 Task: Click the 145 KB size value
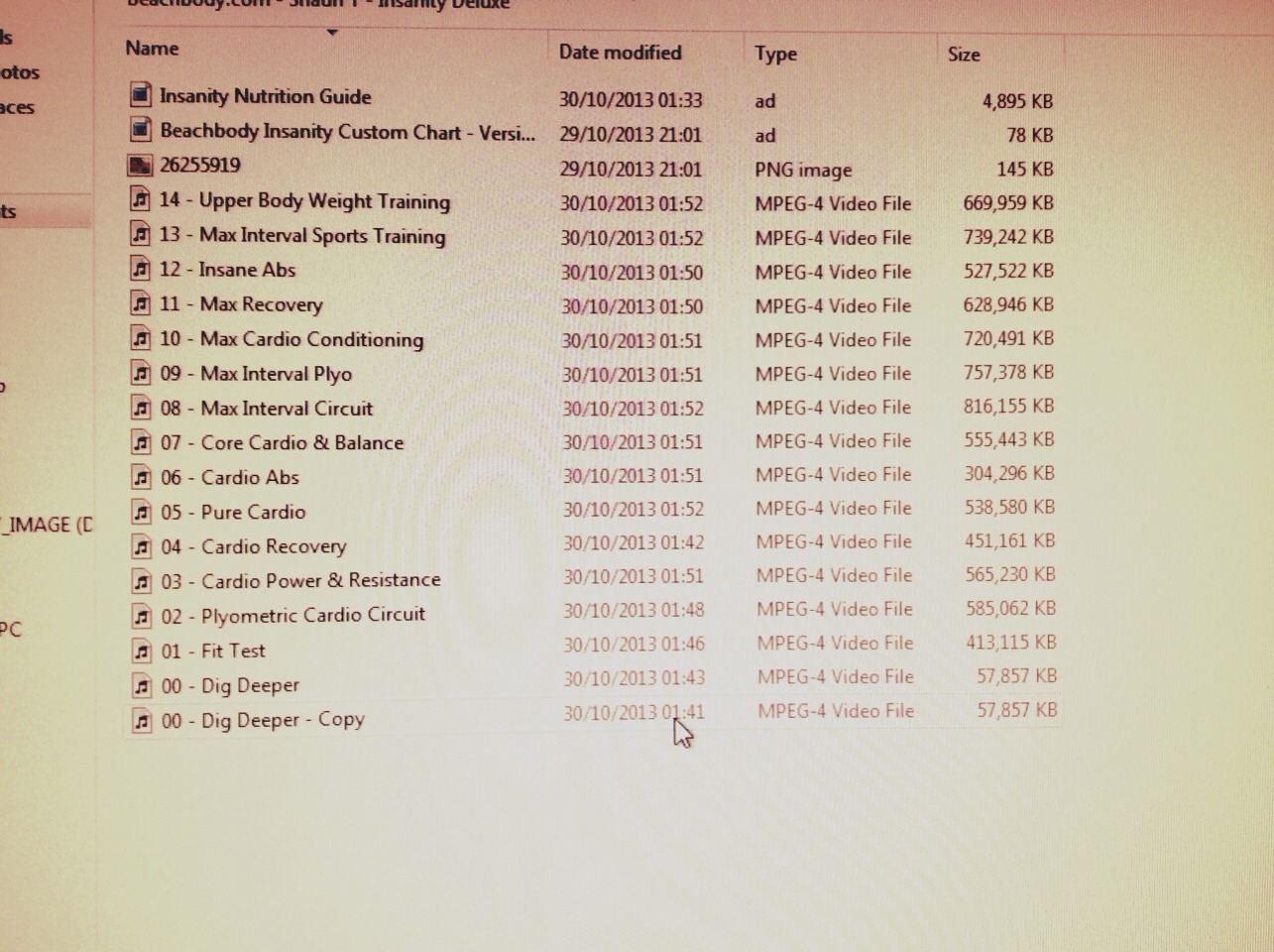(x=1025, y=169)
